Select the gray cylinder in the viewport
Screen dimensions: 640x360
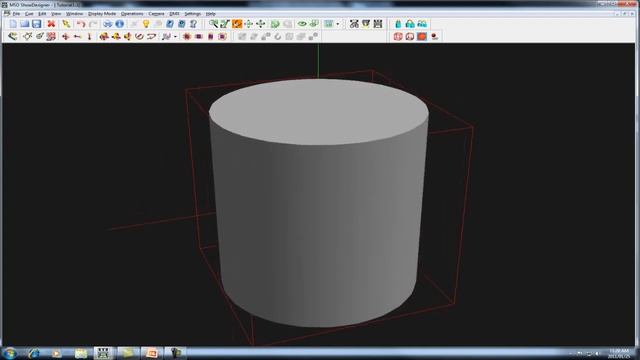point(318,203)
